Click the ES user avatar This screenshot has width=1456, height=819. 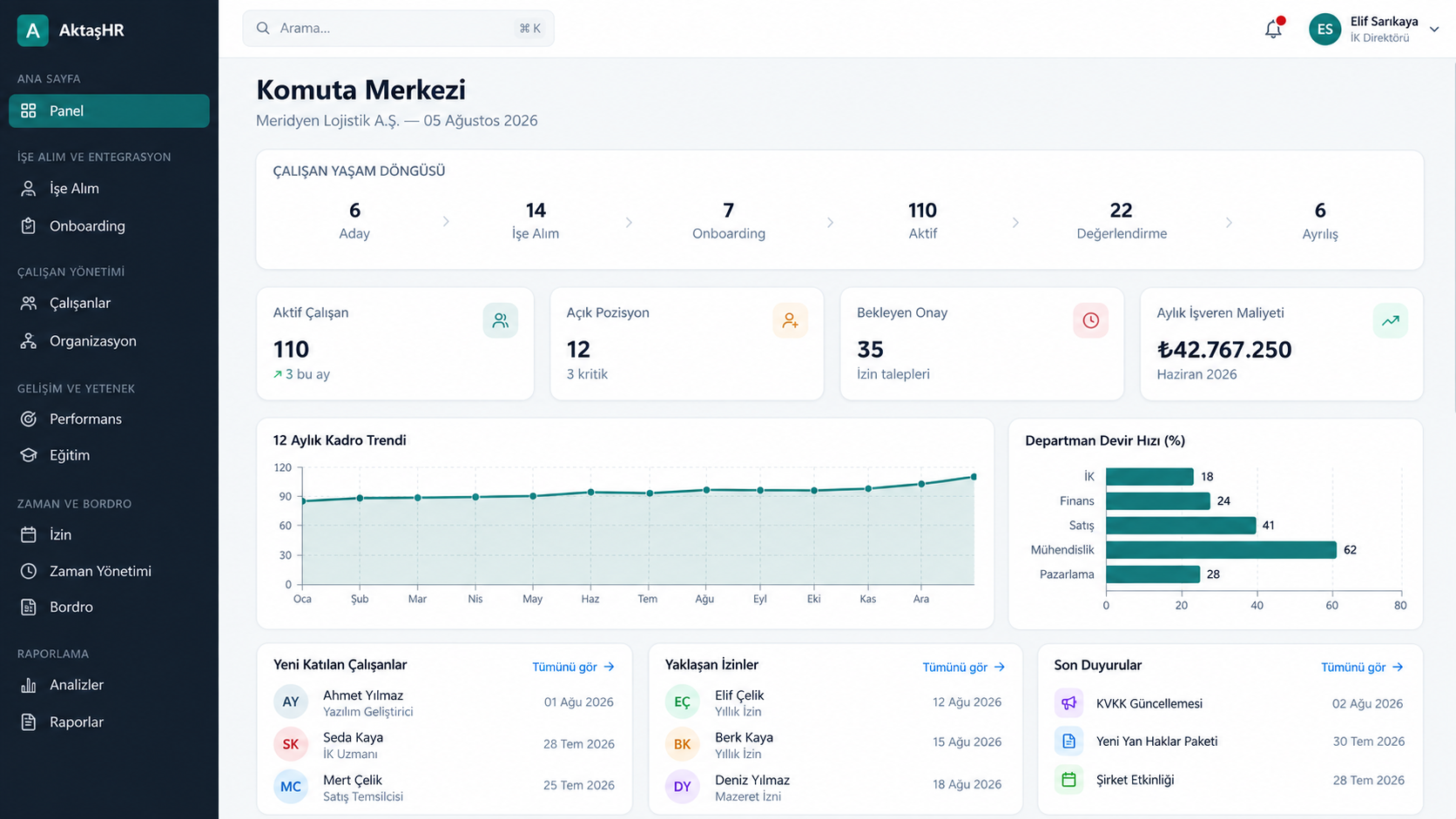(1325, 30)
